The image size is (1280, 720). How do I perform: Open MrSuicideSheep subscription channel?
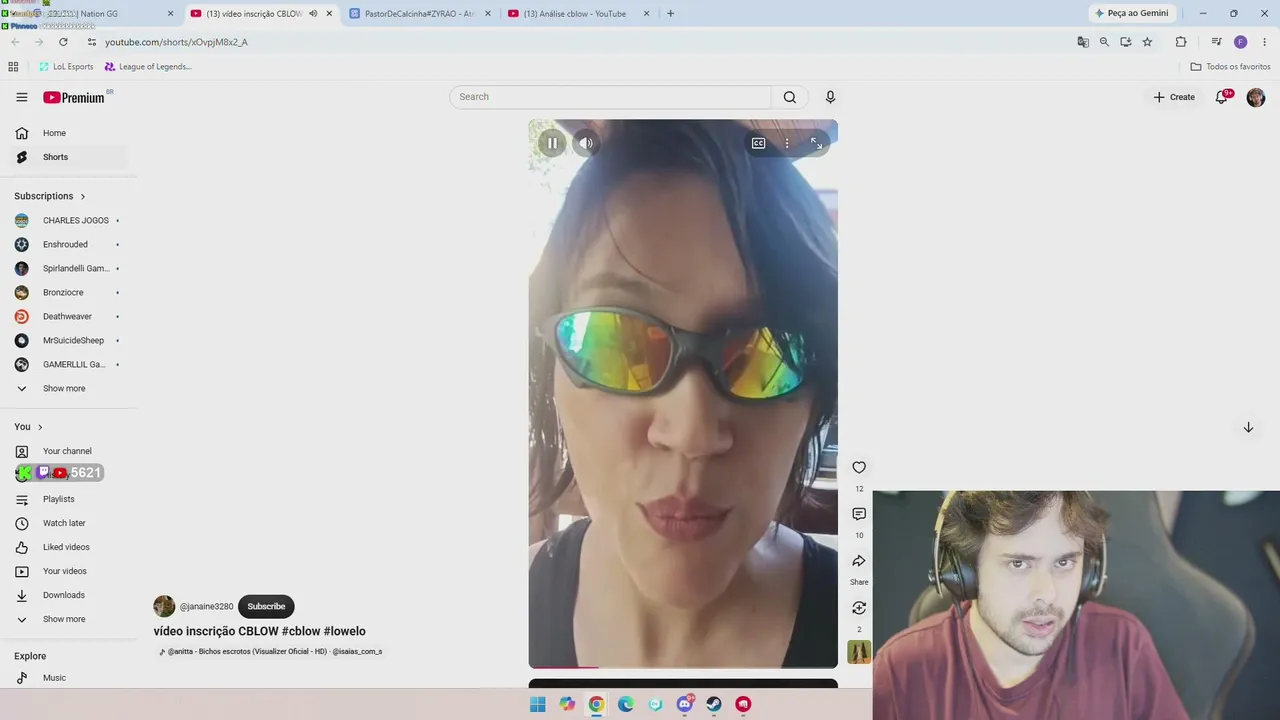[70, 340]
